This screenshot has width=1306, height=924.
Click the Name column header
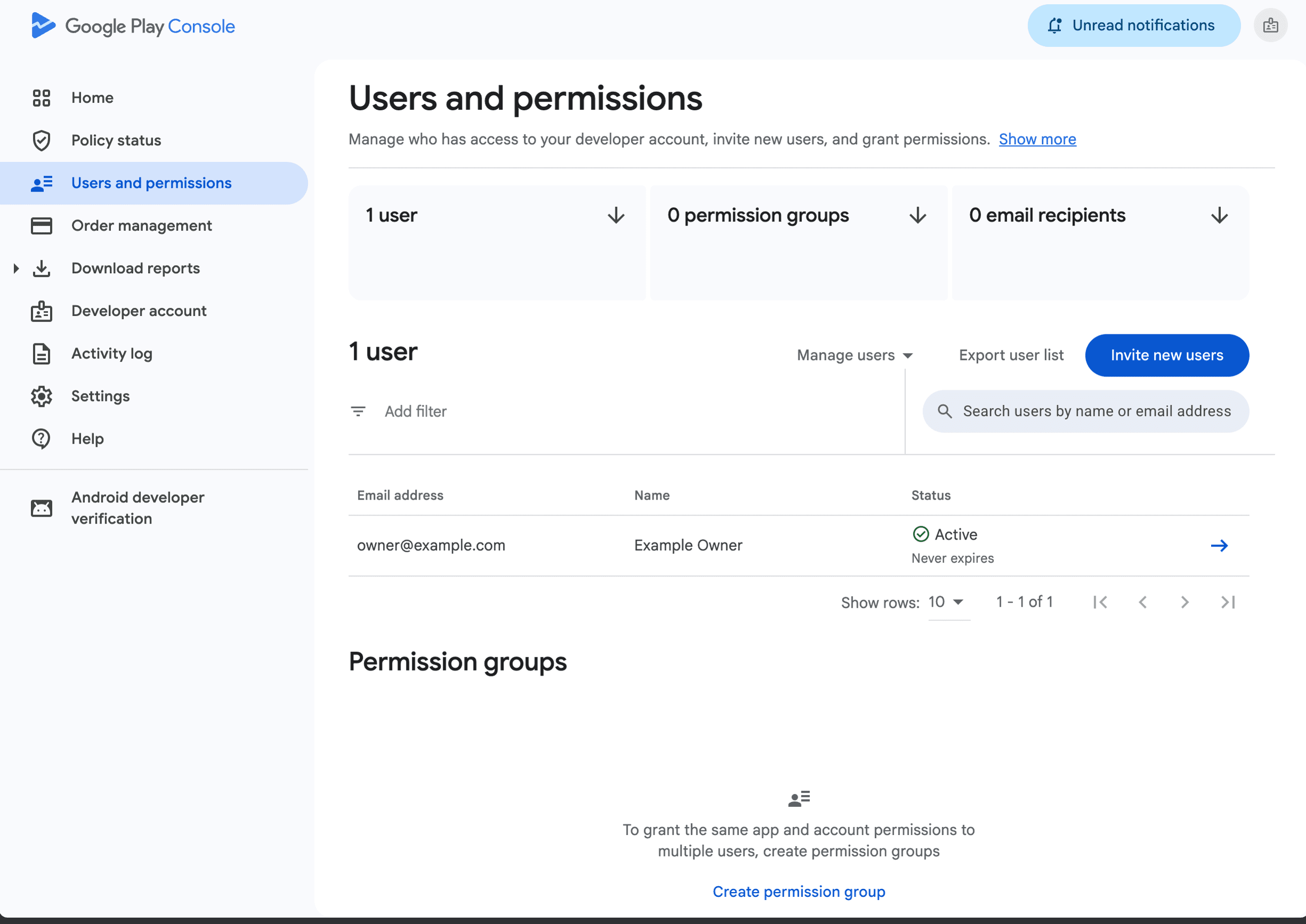[652, 496]
